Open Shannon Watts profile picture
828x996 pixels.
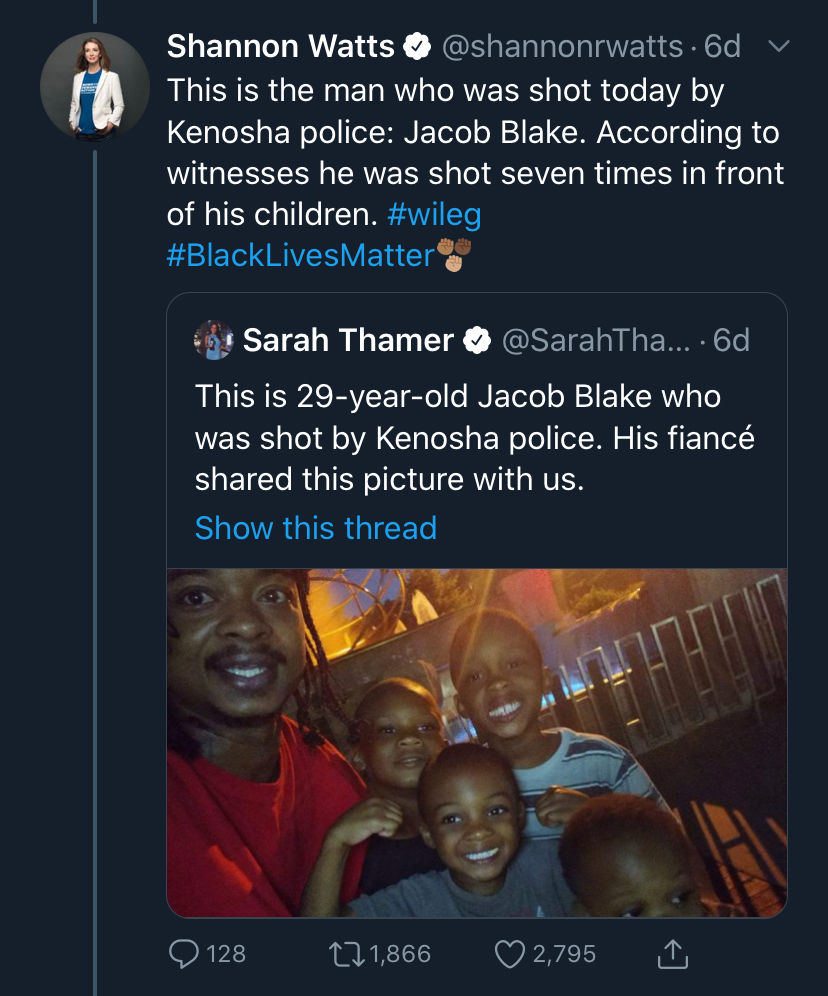(95, 87)
